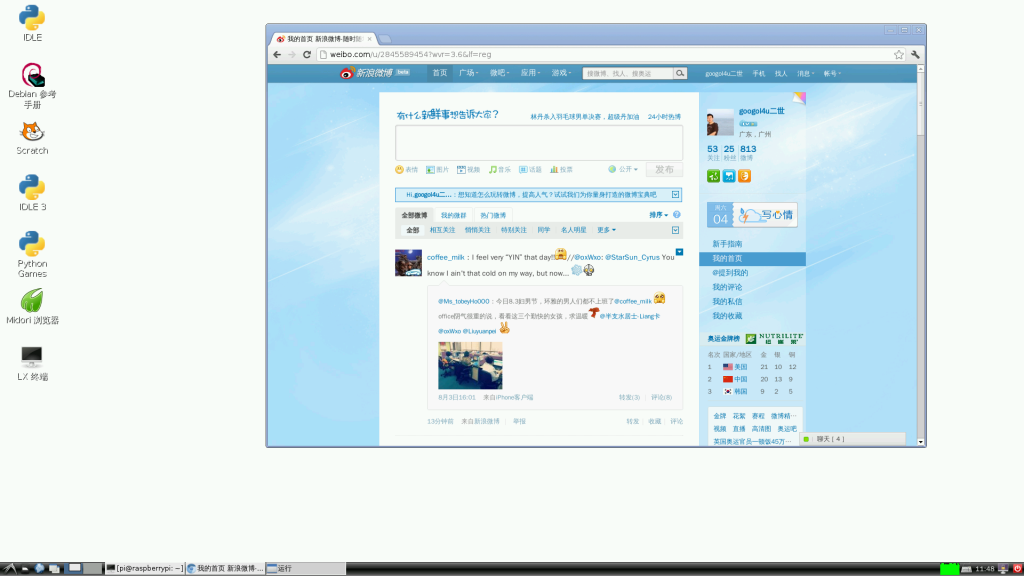1024x576 pixels.
Task: Select the 名人明星 filter
Action: [573, 230]
